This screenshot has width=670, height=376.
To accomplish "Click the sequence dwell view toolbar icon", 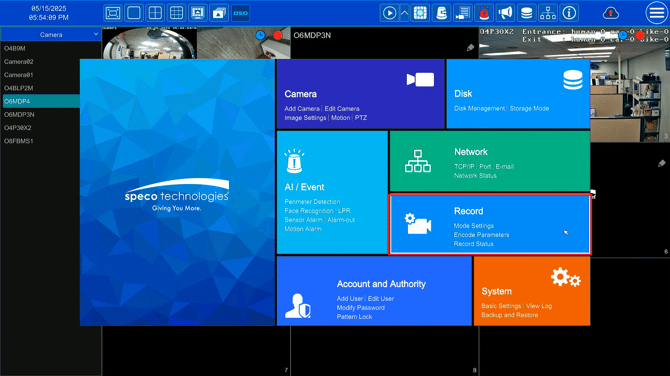I will pyautogui.click(x=197, y=13).
